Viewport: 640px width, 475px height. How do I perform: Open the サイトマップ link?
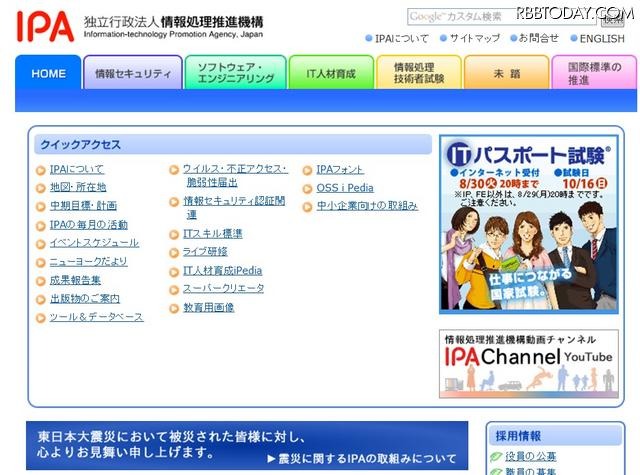(475, 38)
